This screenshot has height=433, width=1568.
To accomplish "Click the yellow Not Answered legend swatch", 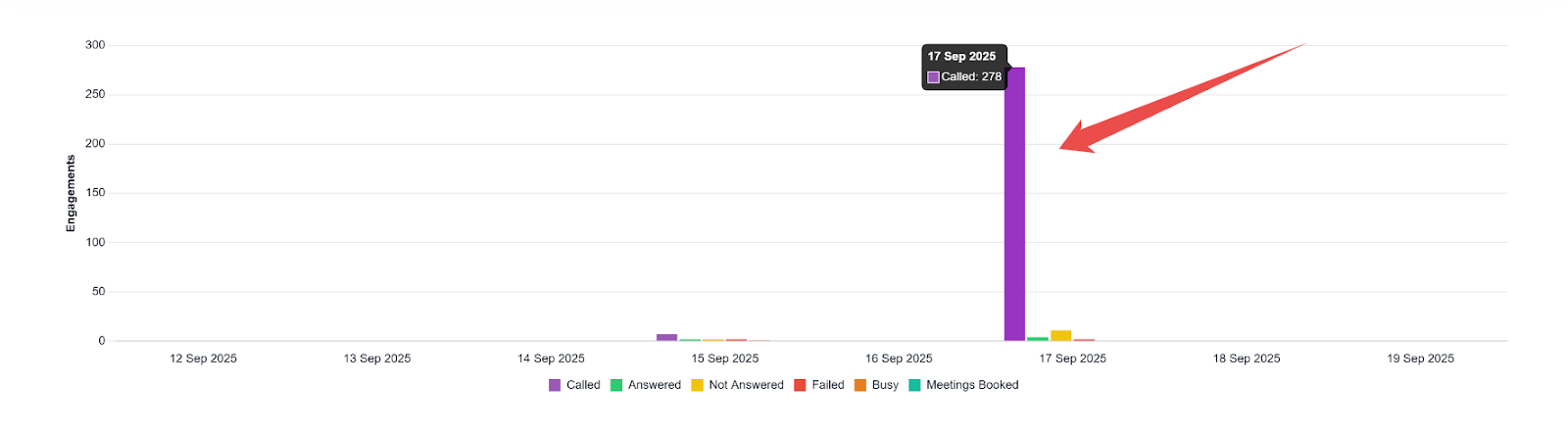I will click(697, 385).
